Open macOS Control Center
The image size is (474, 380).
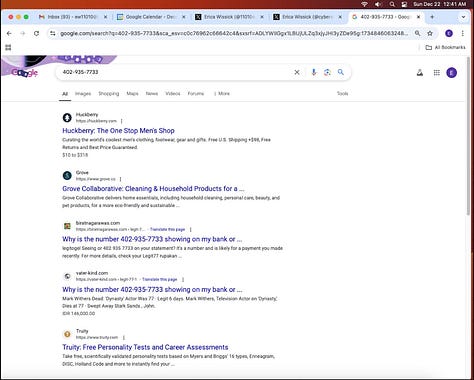(x=404, y=4)
